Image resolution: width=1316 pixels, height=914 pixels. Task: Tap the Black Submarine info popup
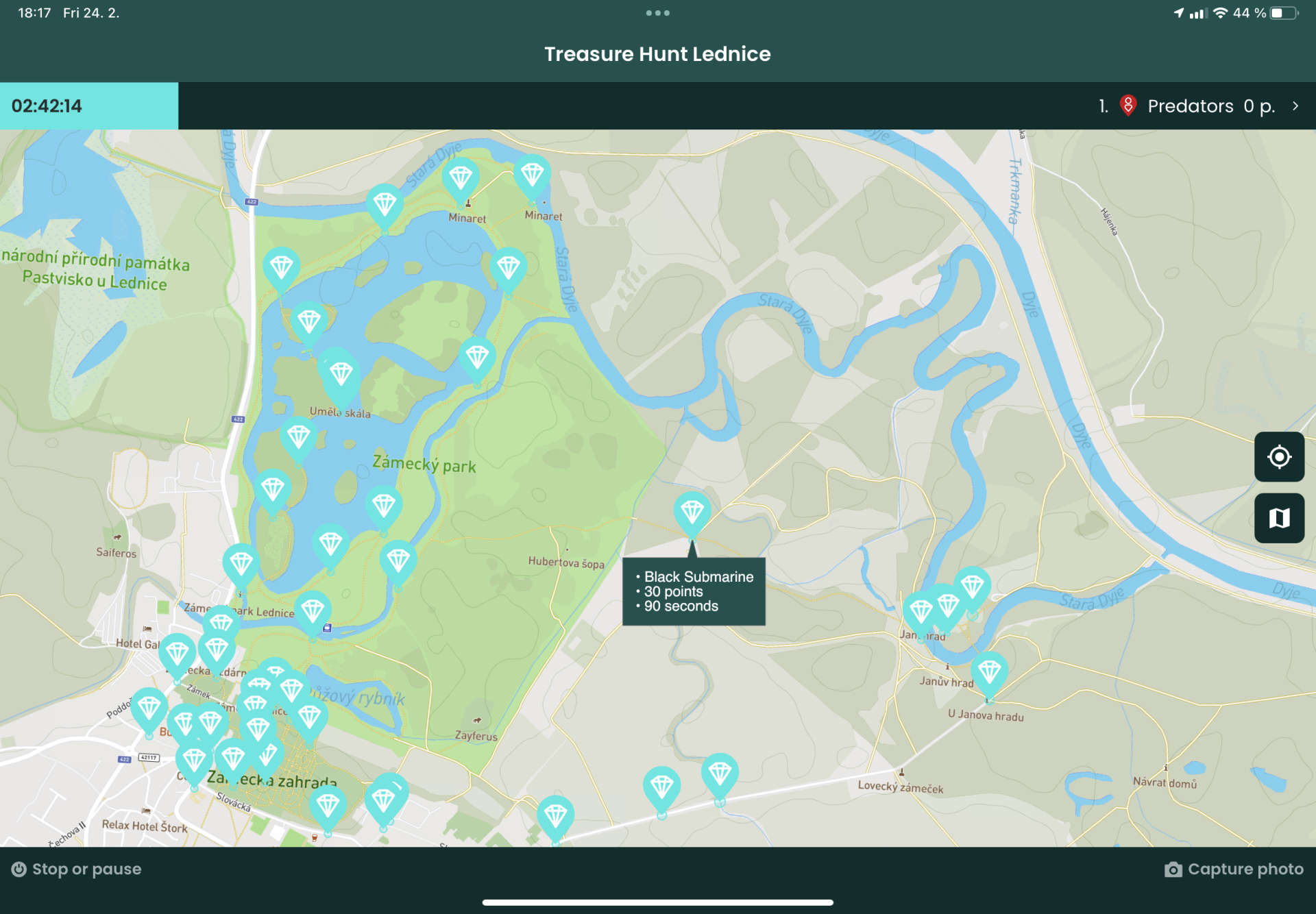coord(694,591)
